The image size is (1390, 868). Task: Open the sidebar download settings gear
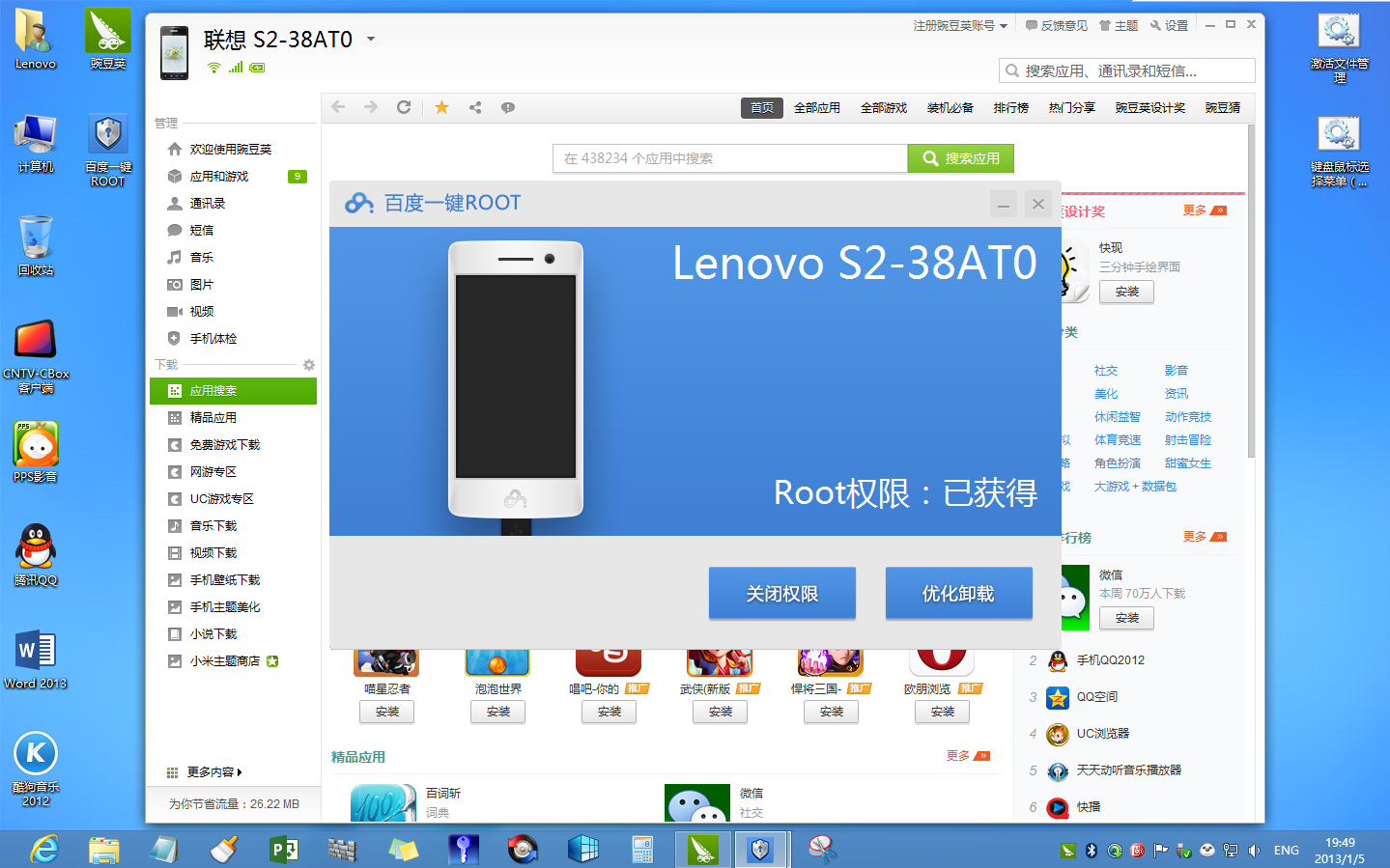coord(309,365)
